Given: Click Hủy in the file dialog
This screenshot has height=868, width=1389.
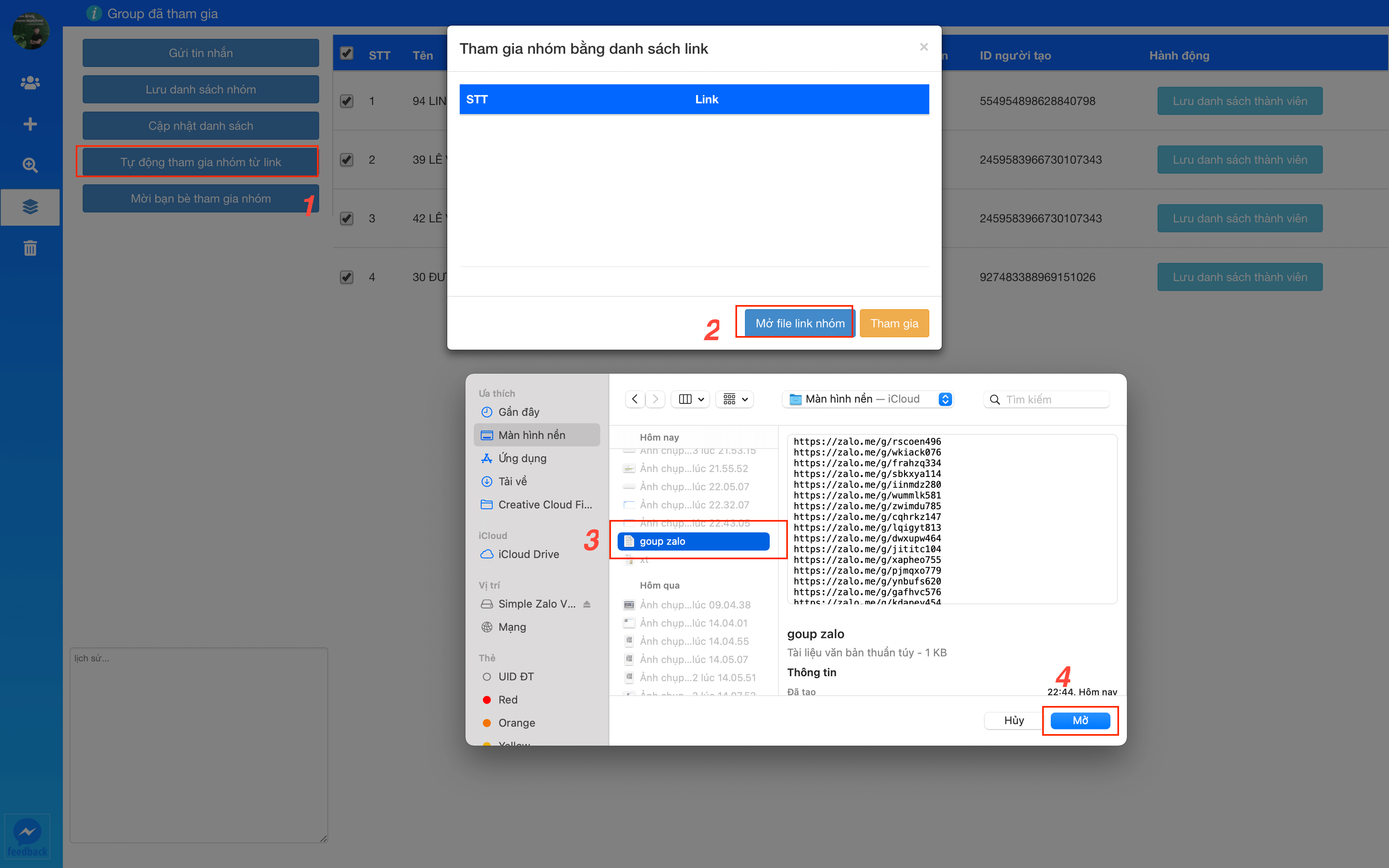Looking at the screenshot, I should (x=1014, y=720).
